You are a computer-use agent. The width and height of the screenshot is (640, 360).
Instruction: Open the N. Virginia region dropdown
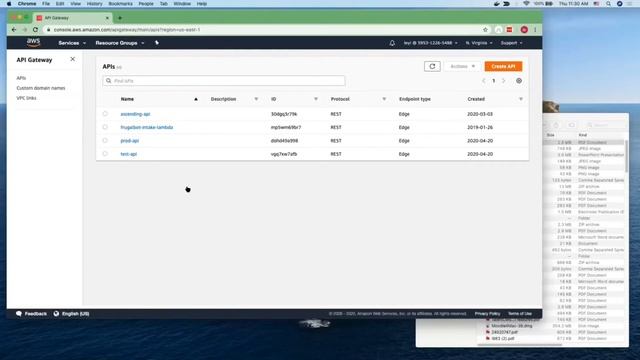pyautogui.click(x=479, y=43)
